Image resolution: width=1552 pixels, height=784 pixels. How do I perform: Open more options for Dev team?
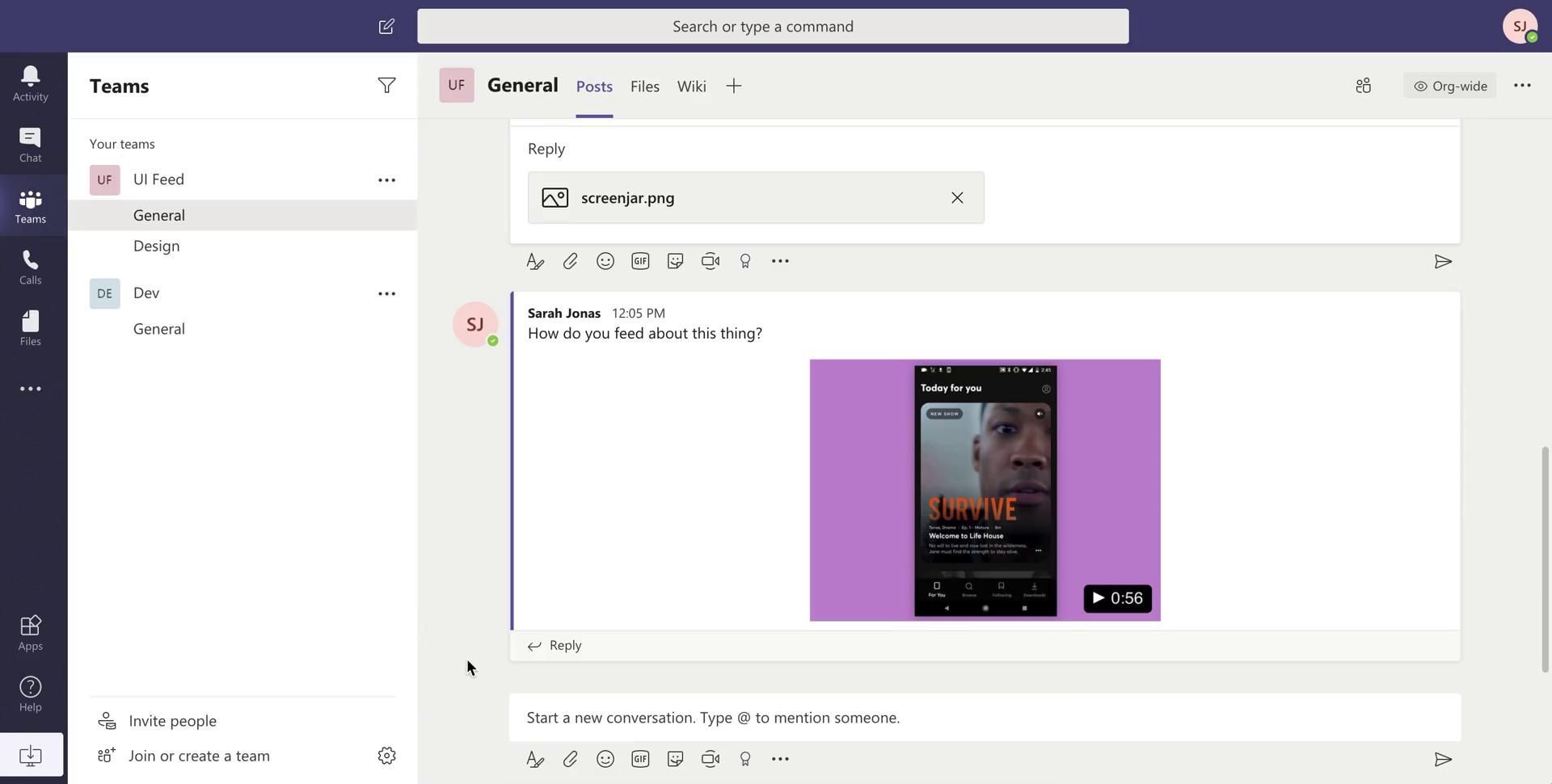386,293
